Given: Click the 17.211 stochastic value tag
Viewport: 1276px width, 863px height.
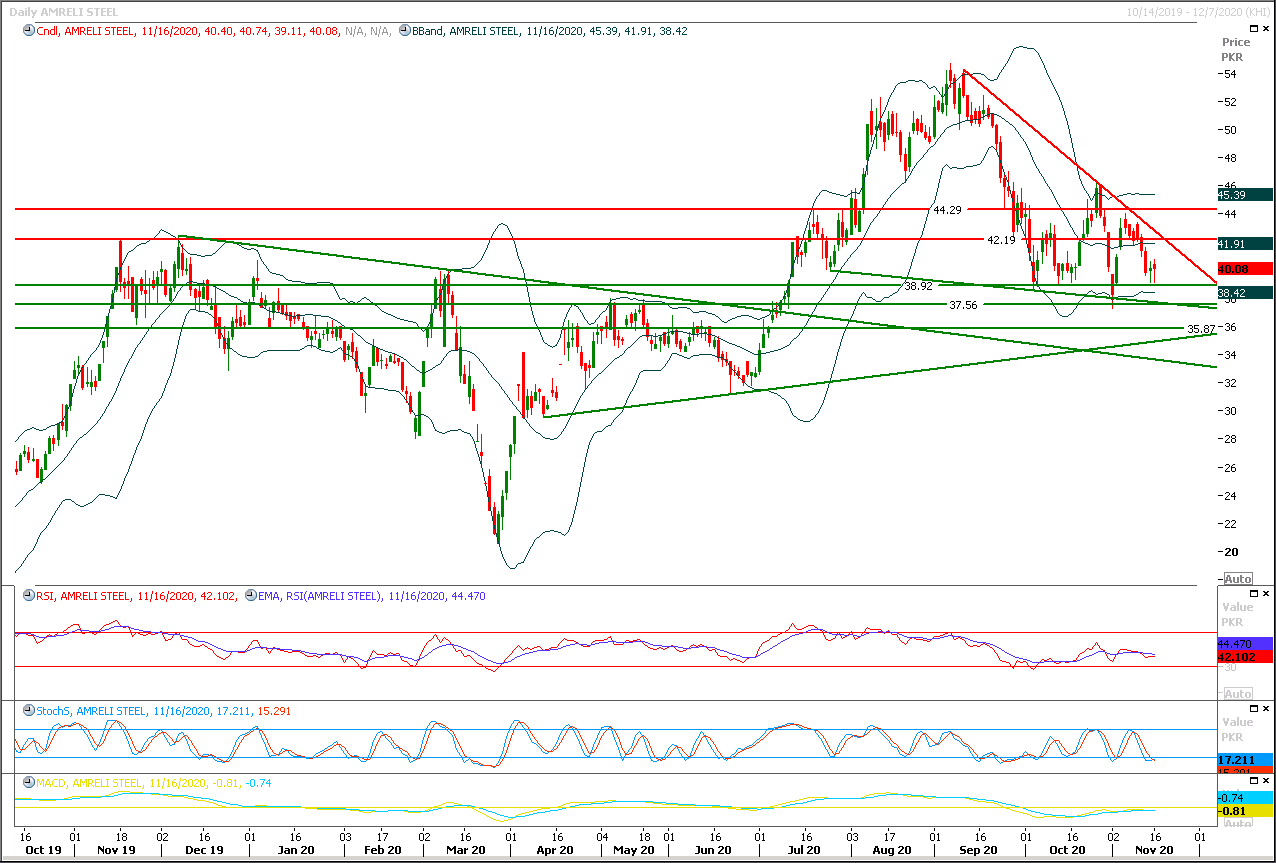Looking at the screenshot, I should [1244, 760].
